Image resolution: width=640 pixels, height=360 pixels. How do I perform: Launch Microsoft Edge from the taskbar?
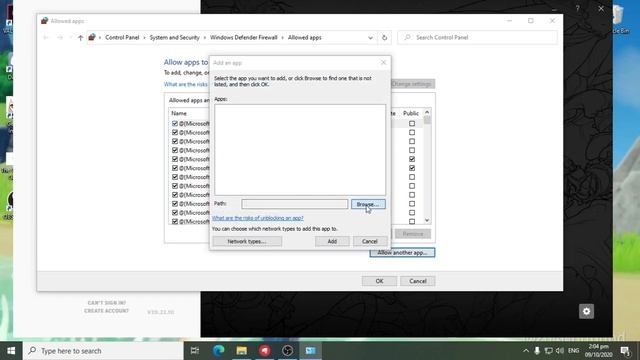point(218,351)
